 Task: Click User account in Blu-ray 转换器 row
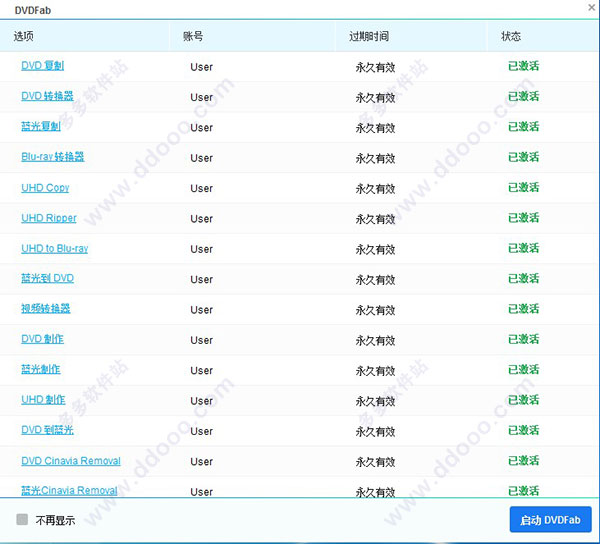(202, 158)
